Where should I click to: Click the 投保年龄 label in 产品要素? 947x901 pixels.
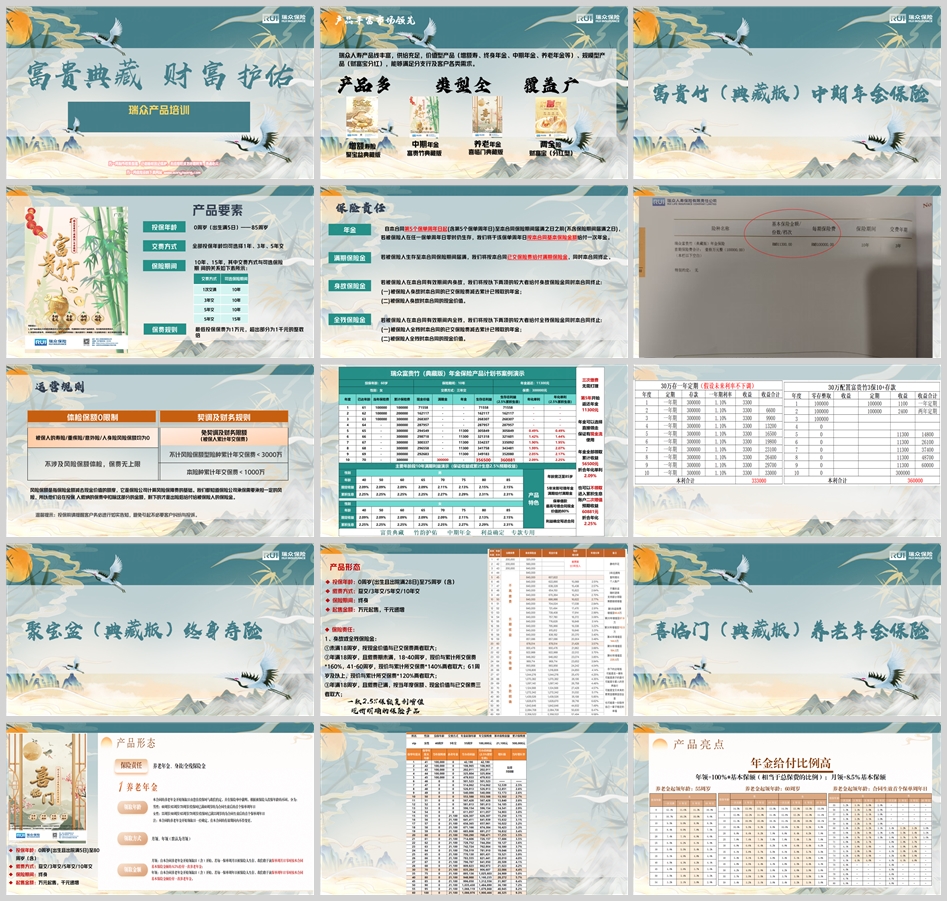164,227
